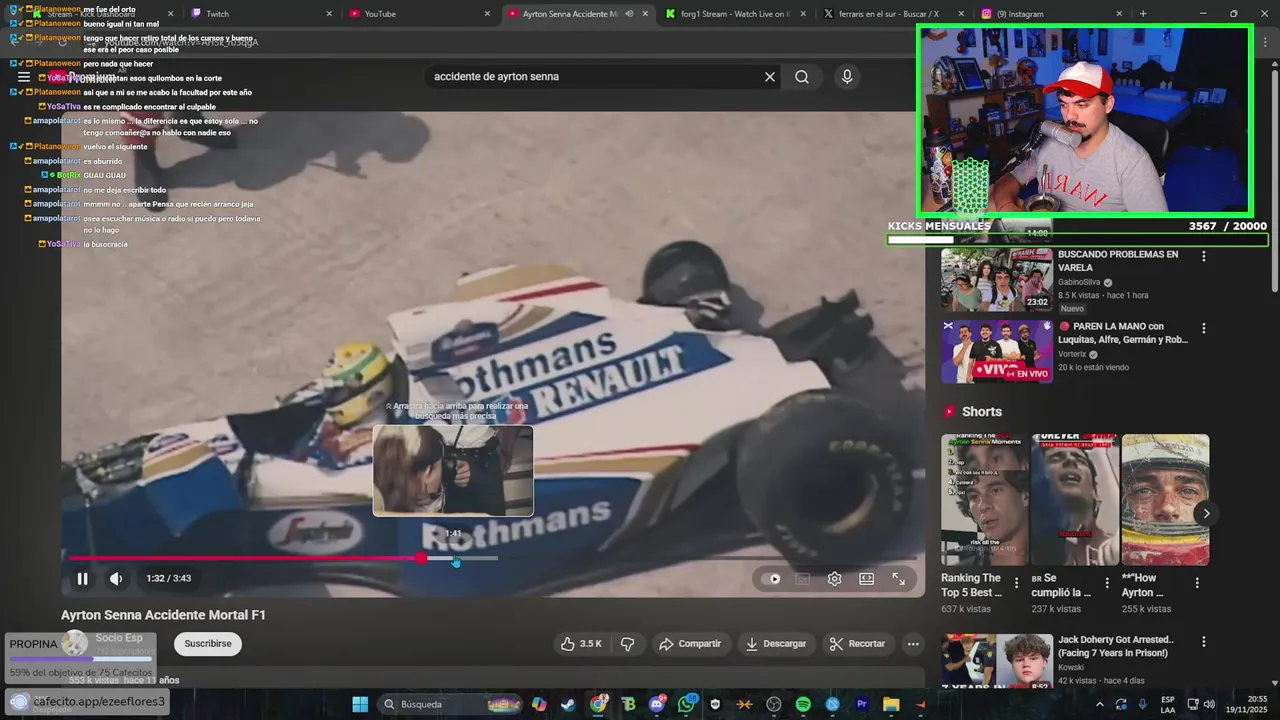Open the Jack Doherty Got Arrested video
Screen dimensions: 1280x720
1116,646
